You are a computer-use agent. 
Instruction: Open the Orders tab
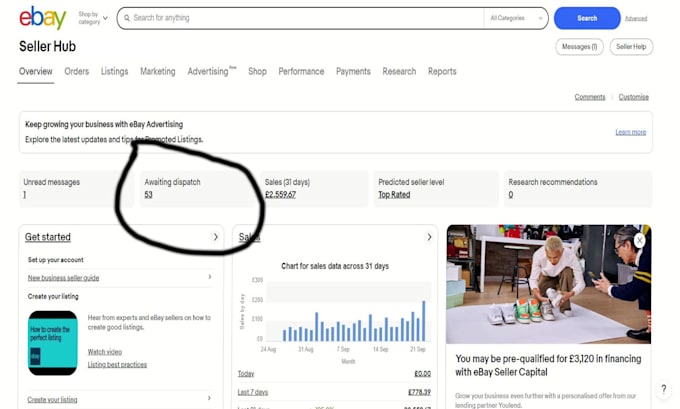[x=77, y=71]
